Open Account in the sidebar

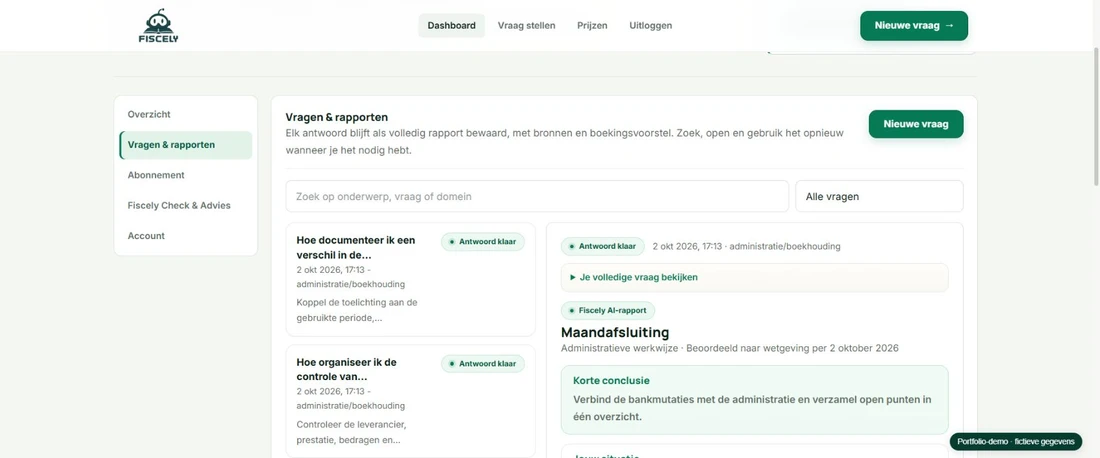(x=186, y=236)
